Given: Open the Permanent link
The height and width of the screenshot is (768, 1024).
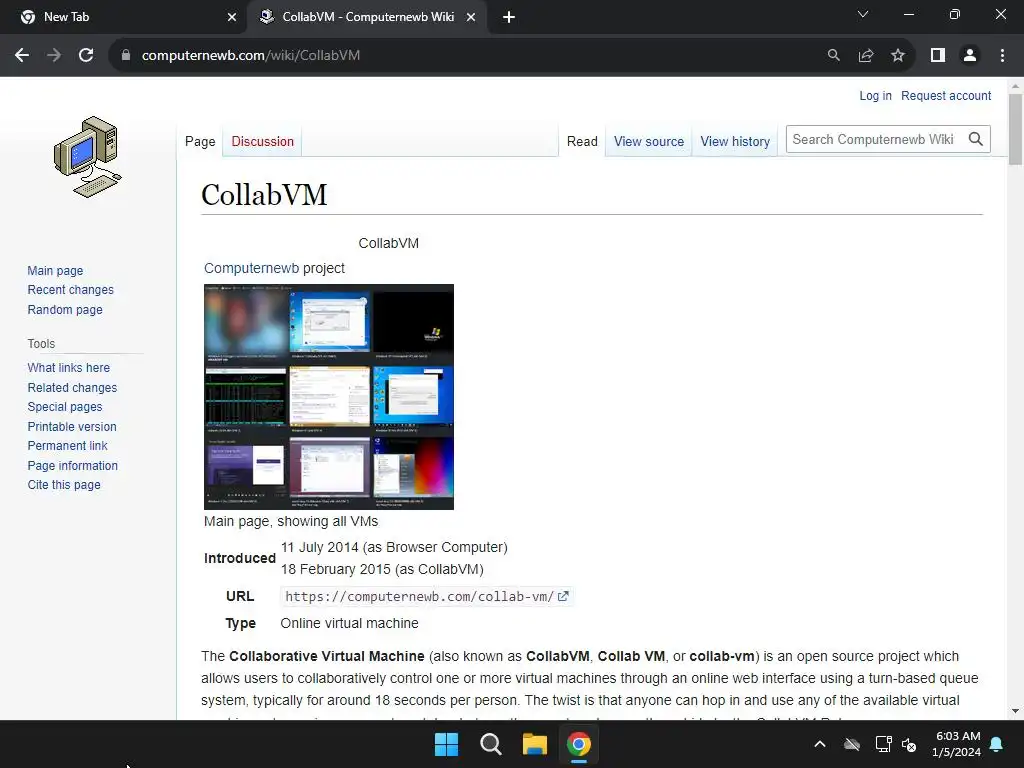Looking at the screenshot, I should (67, 446).
